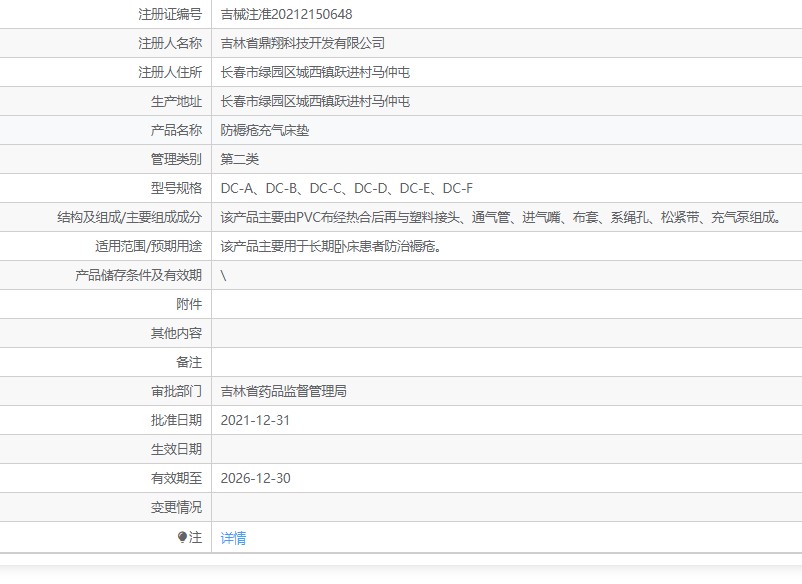Screen dimensions: 802x584
Task: Click the 型号规格 label
Action: pyautogui.click(x=176, y=188)
